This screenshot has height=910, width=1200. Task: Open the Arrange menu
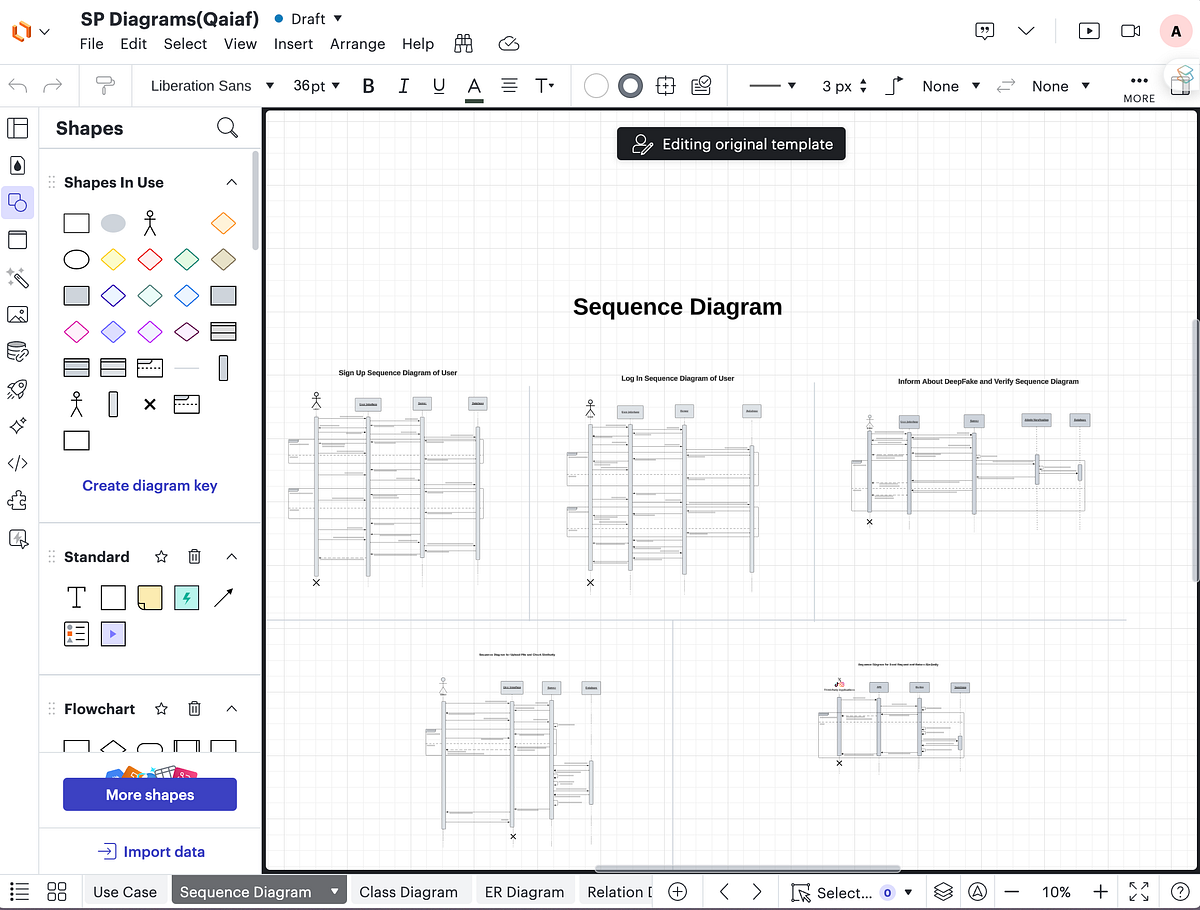[x=357, y=44]
